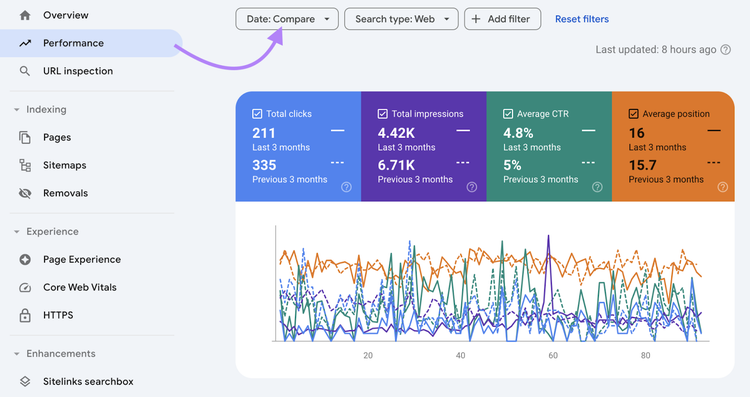
Task: Open the Date: Compare dropdown
Action: (x=287, y=19)
